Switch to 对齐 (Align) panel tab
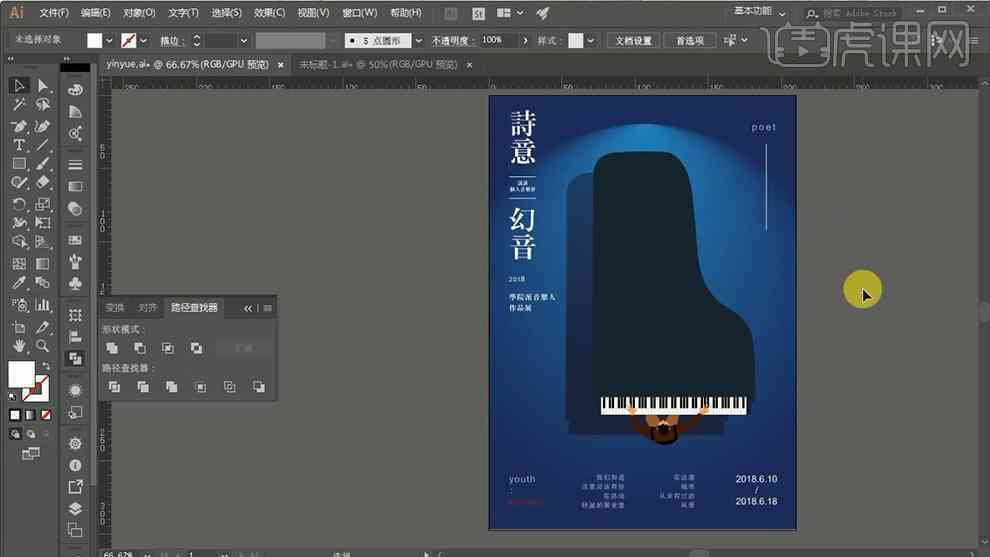990x557 pixels. tap(147, 308)
